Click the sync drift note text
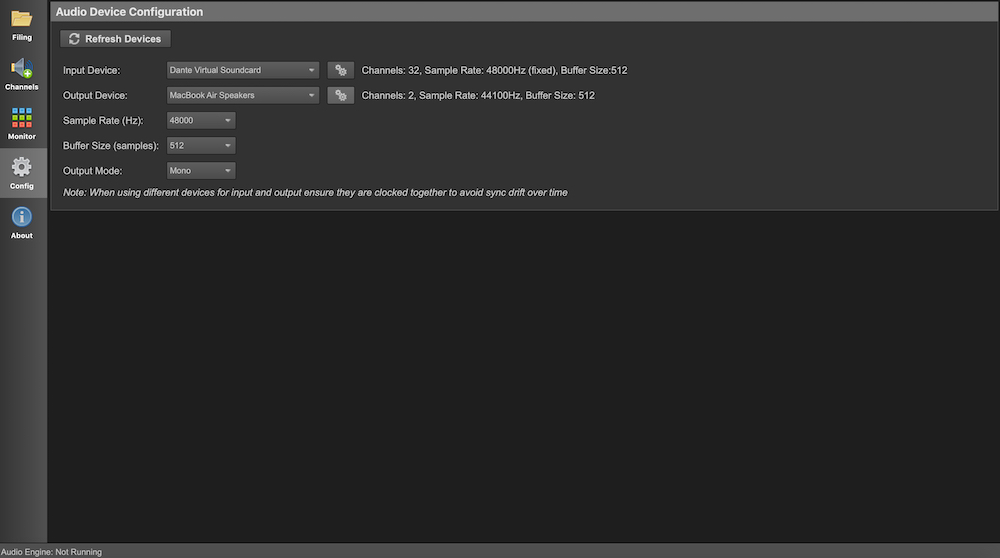Image resolution: width=1000 pixels, height=558 pixels. pyautogui.click(x=315, y=192)
